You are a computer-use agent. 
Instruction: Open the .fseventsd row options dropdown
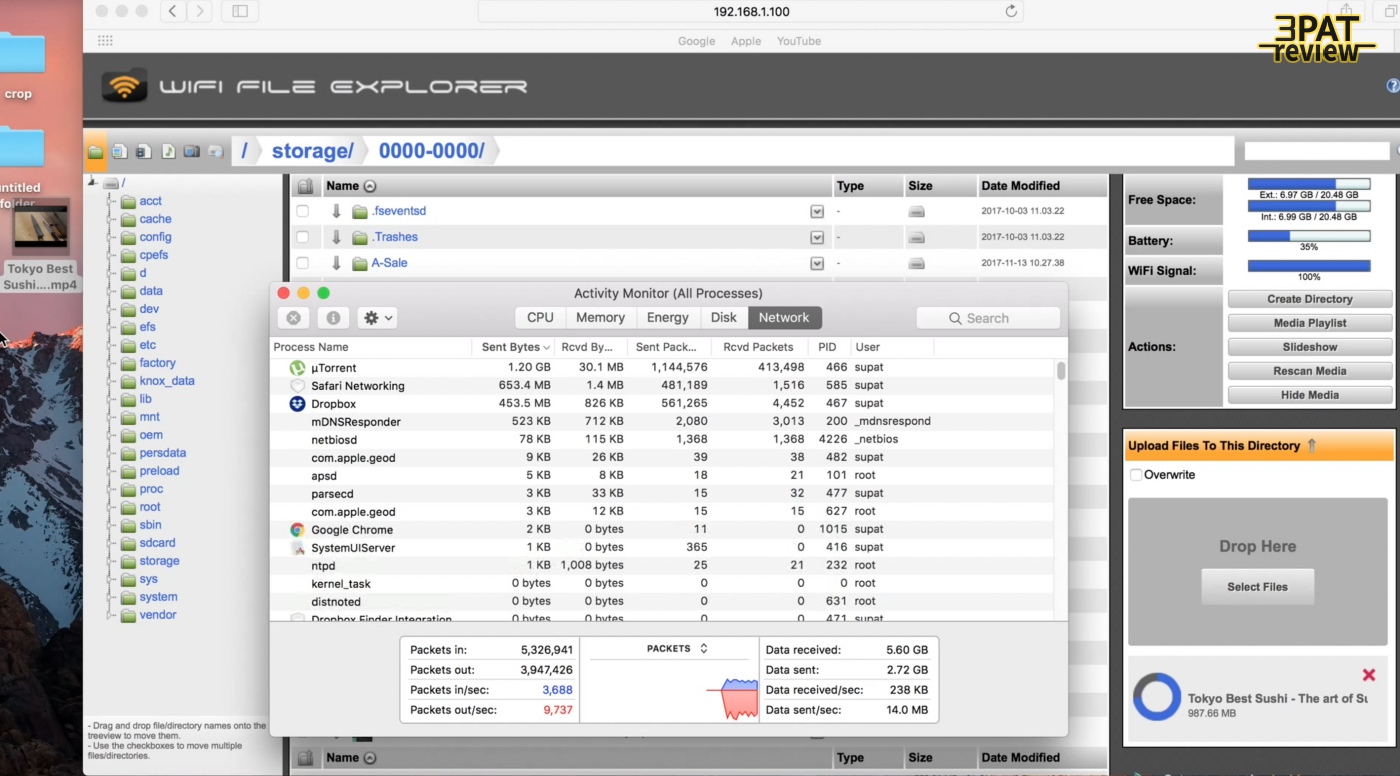coord(817,211)
